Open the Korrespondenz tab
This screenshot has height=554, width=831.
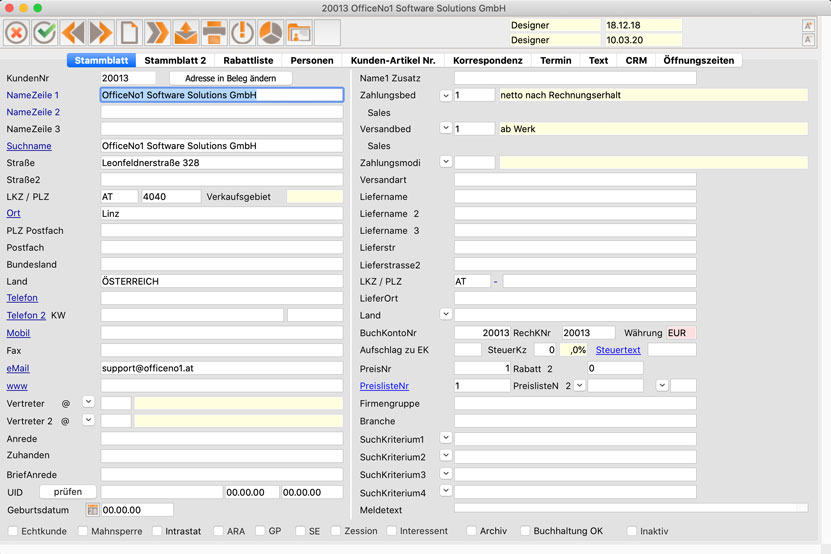tap(488, 60)
